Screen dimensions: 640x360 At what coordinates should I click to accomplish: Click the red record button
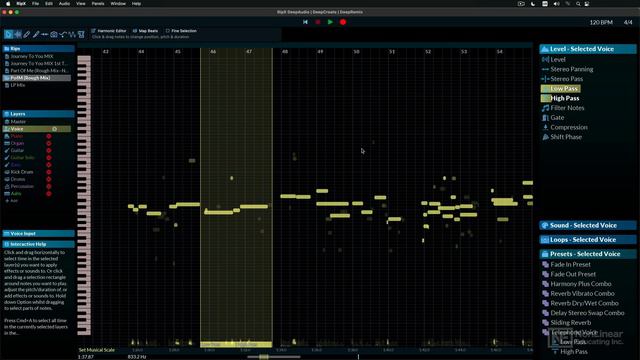tap(343, 22)
